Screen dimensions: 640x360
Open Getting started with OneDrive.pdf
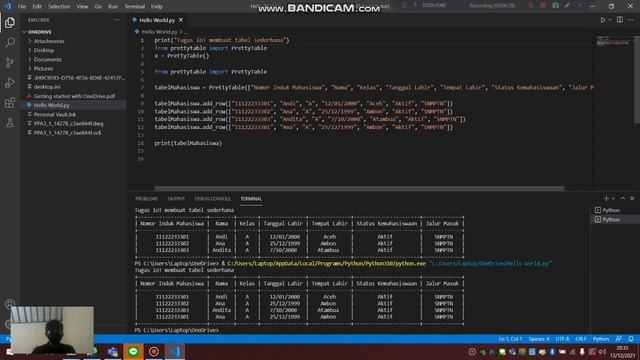[x=74, y=96]
